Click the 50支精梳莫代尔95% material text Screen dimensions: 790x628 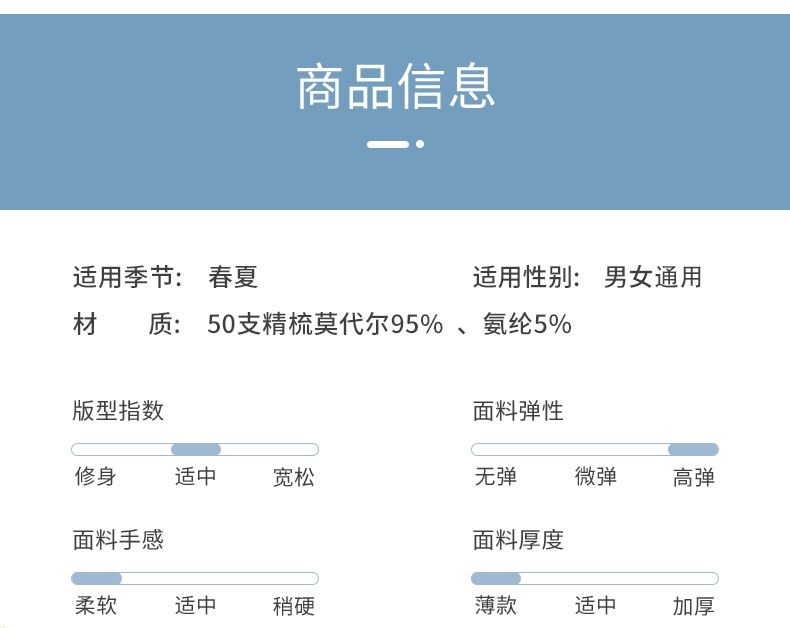point(325,325)
